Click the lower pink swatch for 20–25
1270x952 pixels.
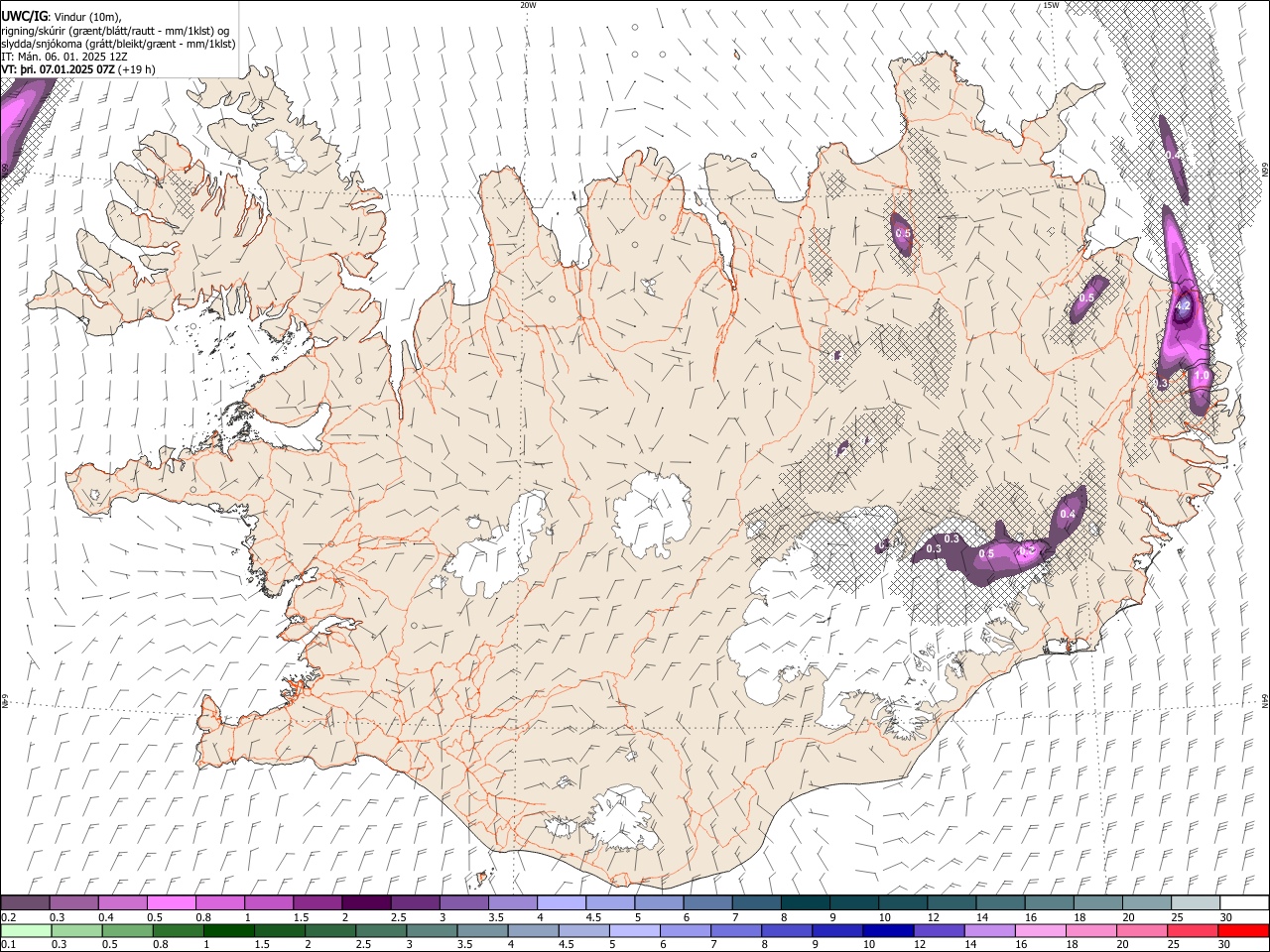[1141, 930]
